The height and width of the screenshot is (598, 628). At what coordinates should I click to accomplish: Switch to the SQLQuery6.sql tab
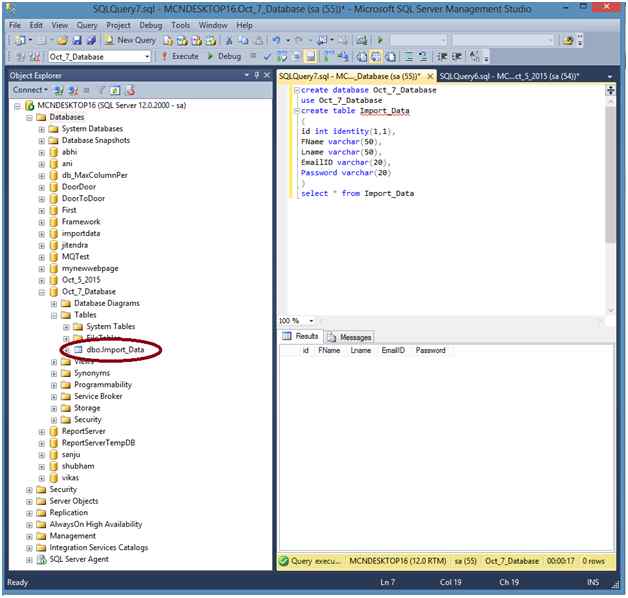click(510, 75)
